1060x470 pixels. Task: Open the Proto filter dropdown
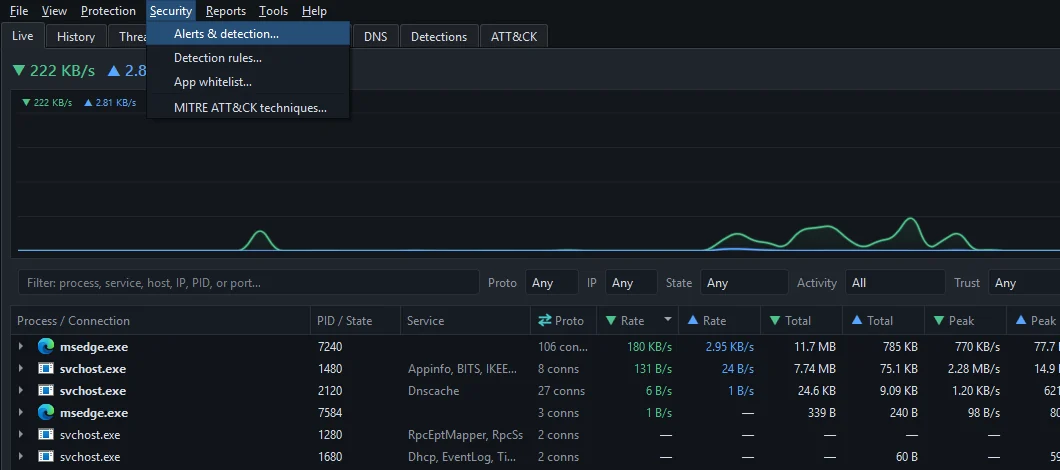coord(552,283)
